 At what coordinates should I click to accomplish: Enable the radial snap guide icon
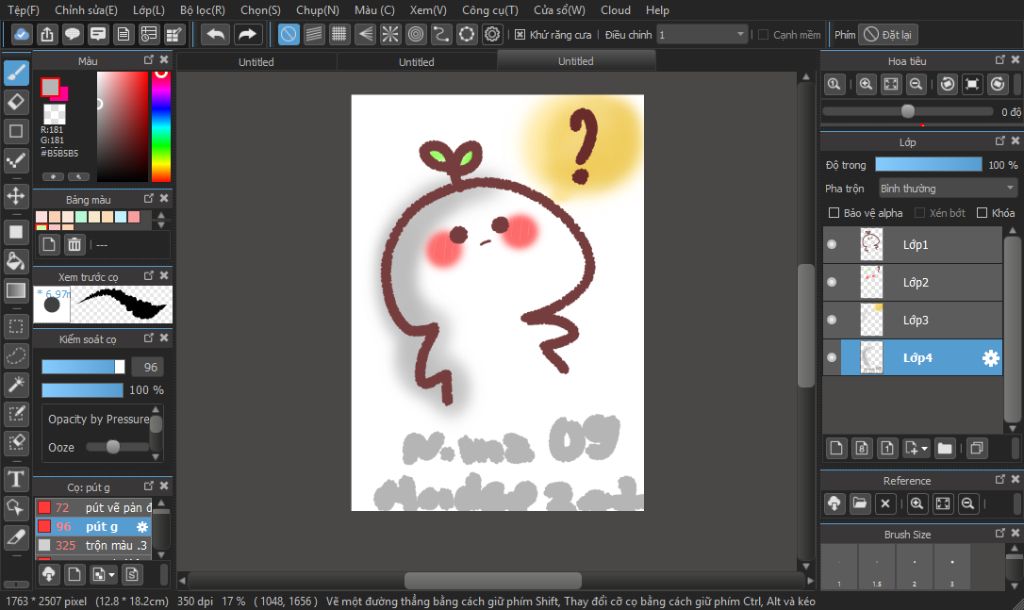(x=390, y=35)
